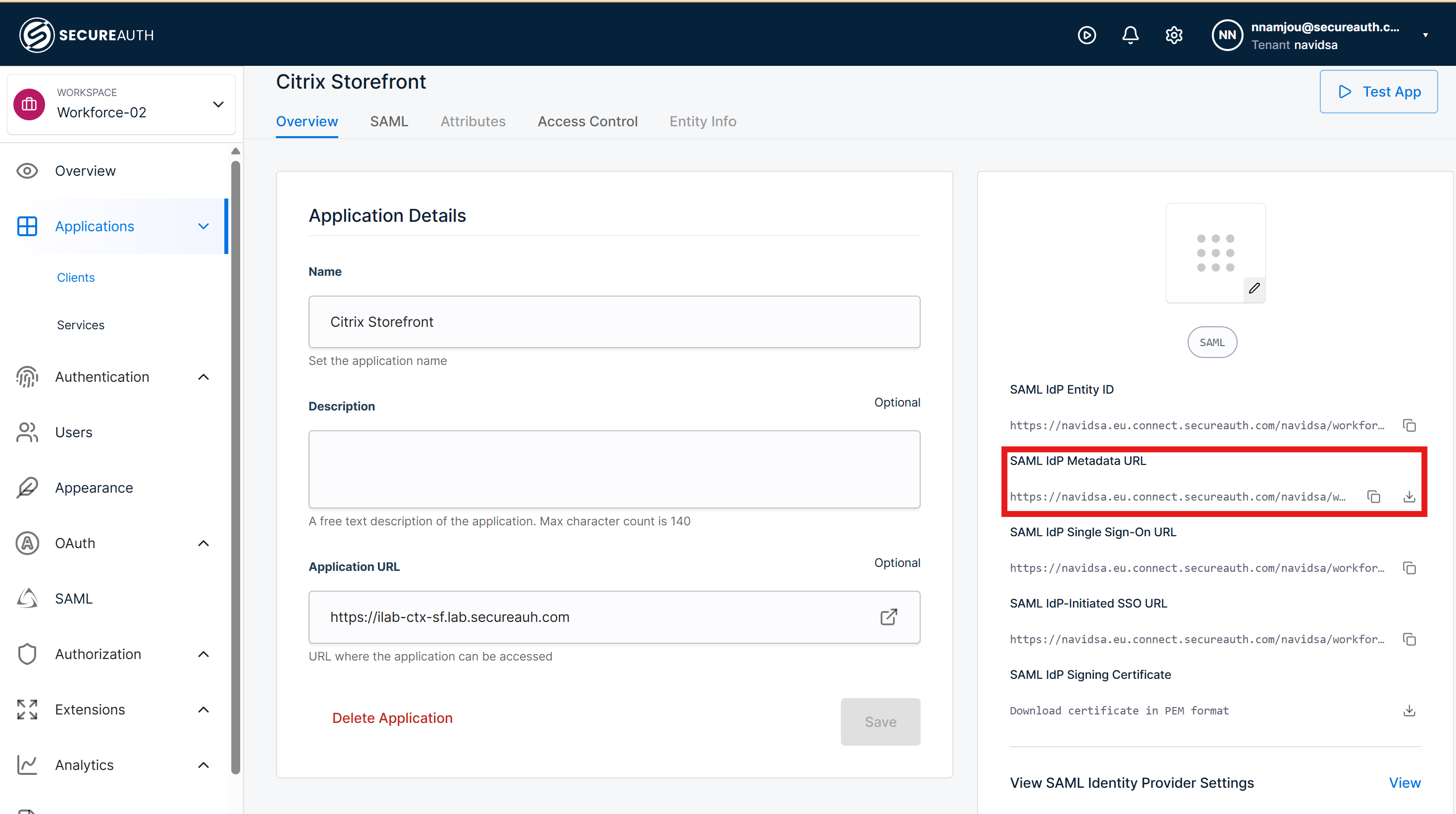Switch to the Overview tab
Screen dimensions: 1456x814
point(307,121)
